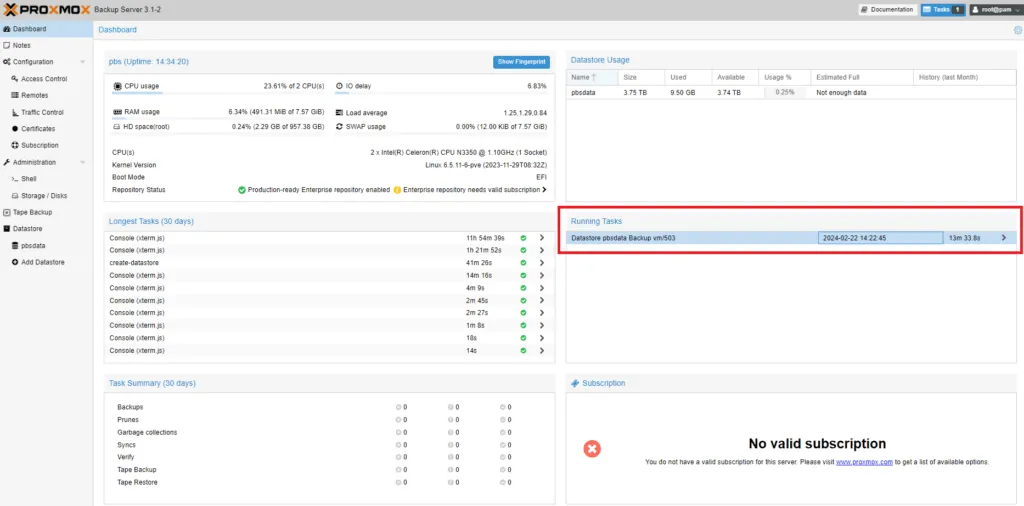Select Access Control in the sidebar
1024x506 pixels.
tap(44, 79)
